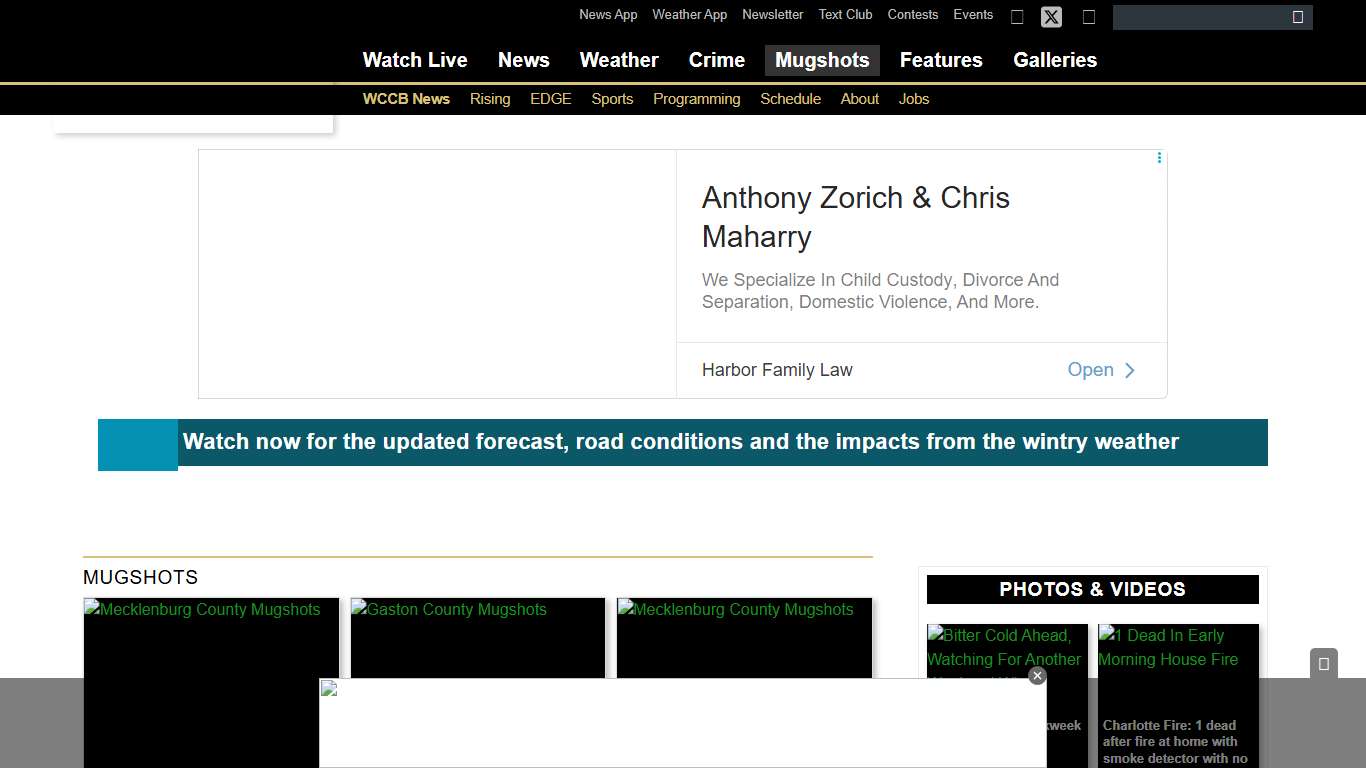Close the bottom banner ad
Viewport: 1366px width, 768px height.
point(1037,676)
